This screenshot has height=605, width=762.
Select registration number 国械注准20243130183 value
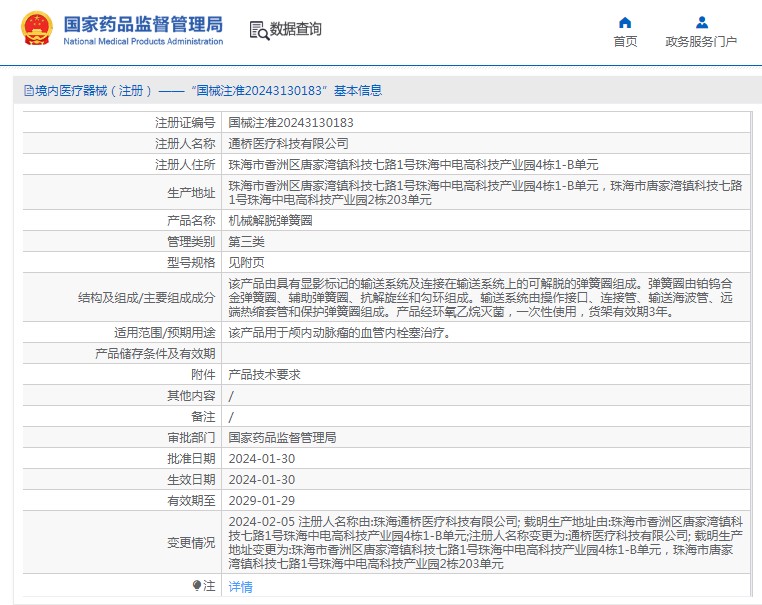tap(291, 123)
